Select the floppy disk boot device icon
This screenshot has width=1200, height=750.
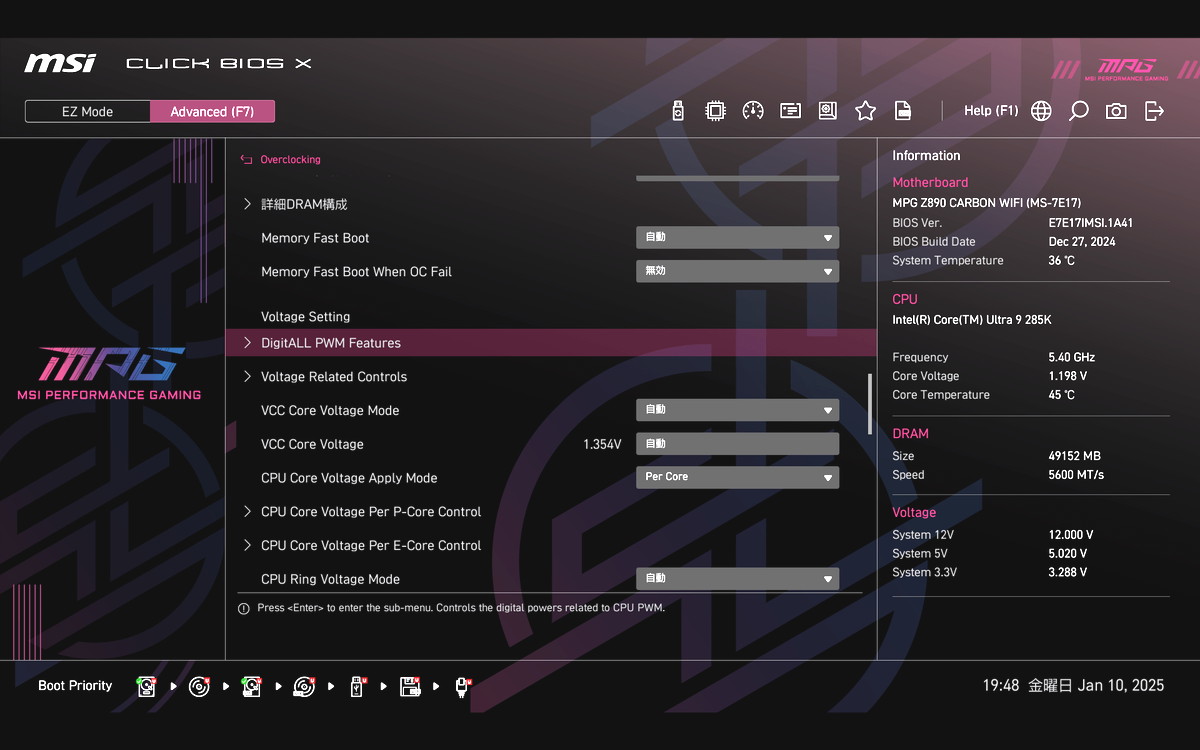(x=410, y=686)
